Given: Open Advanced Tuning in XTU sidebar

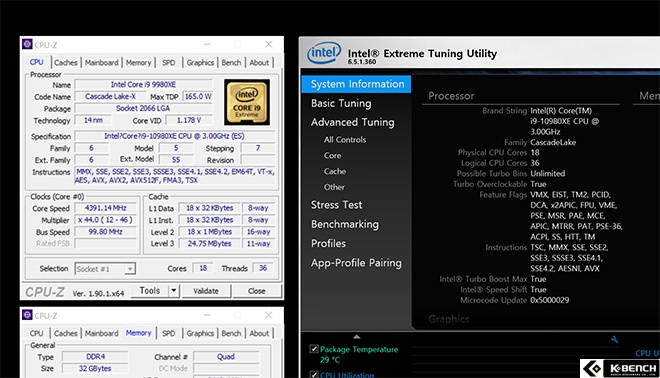Looking at the screenshot, I should point(353,122).
